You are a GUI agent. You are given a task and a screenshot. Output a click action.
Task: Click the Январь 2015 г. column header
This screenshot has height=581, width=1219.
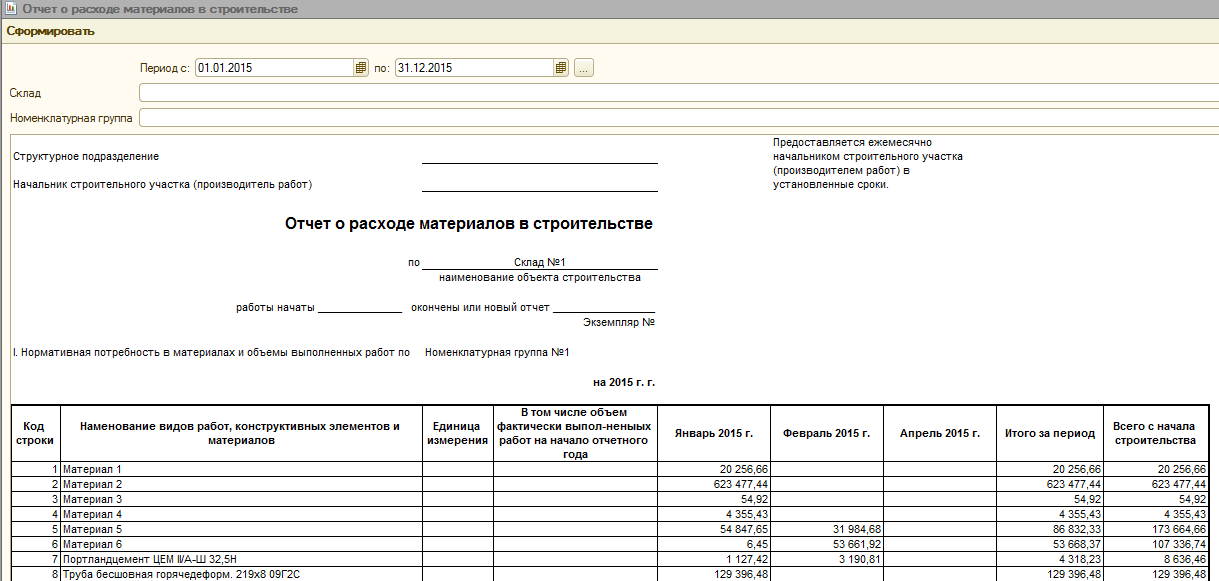(714, 433)
